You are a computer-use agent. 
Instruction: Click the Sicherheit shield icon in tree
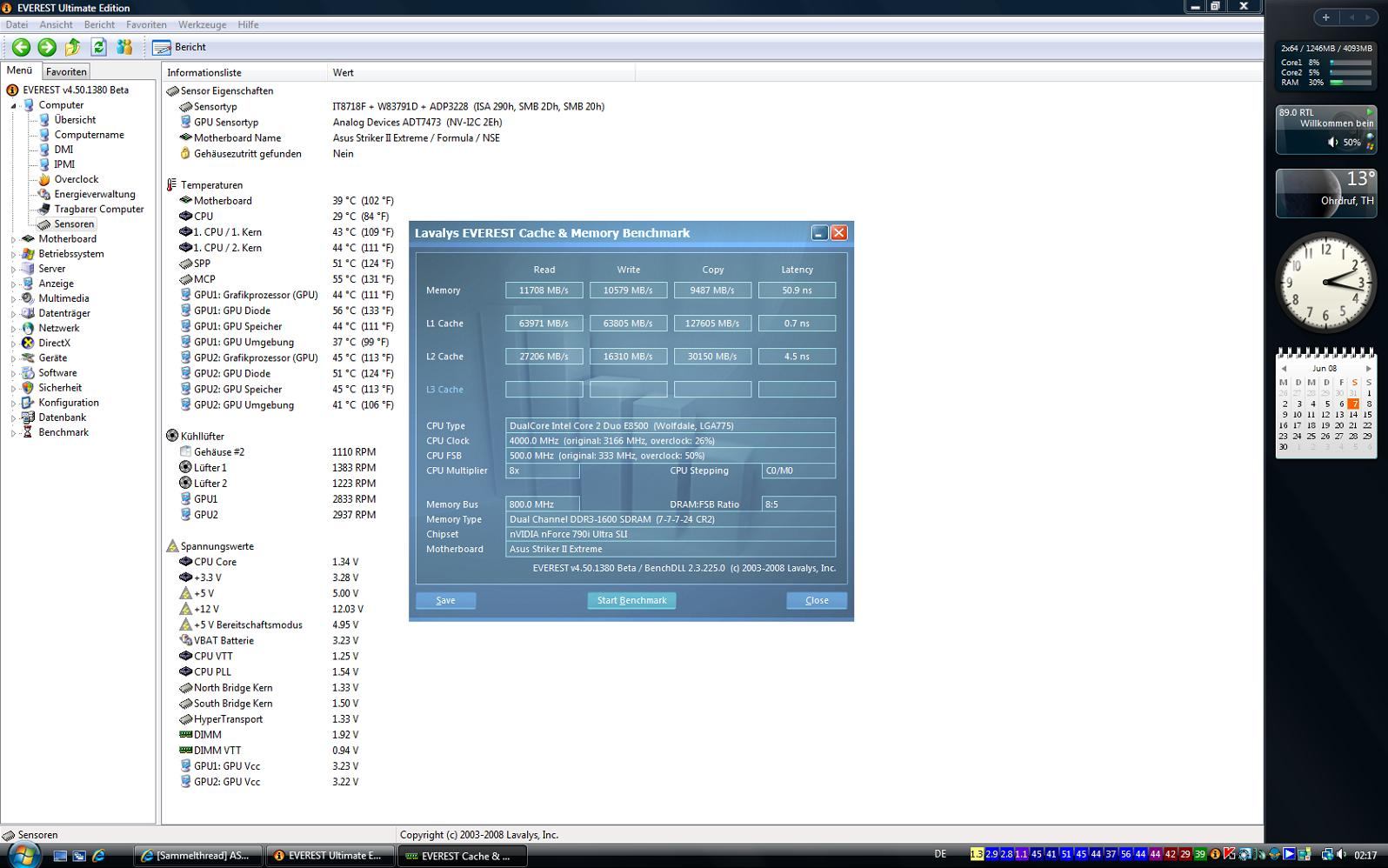(x=28, y=388)
